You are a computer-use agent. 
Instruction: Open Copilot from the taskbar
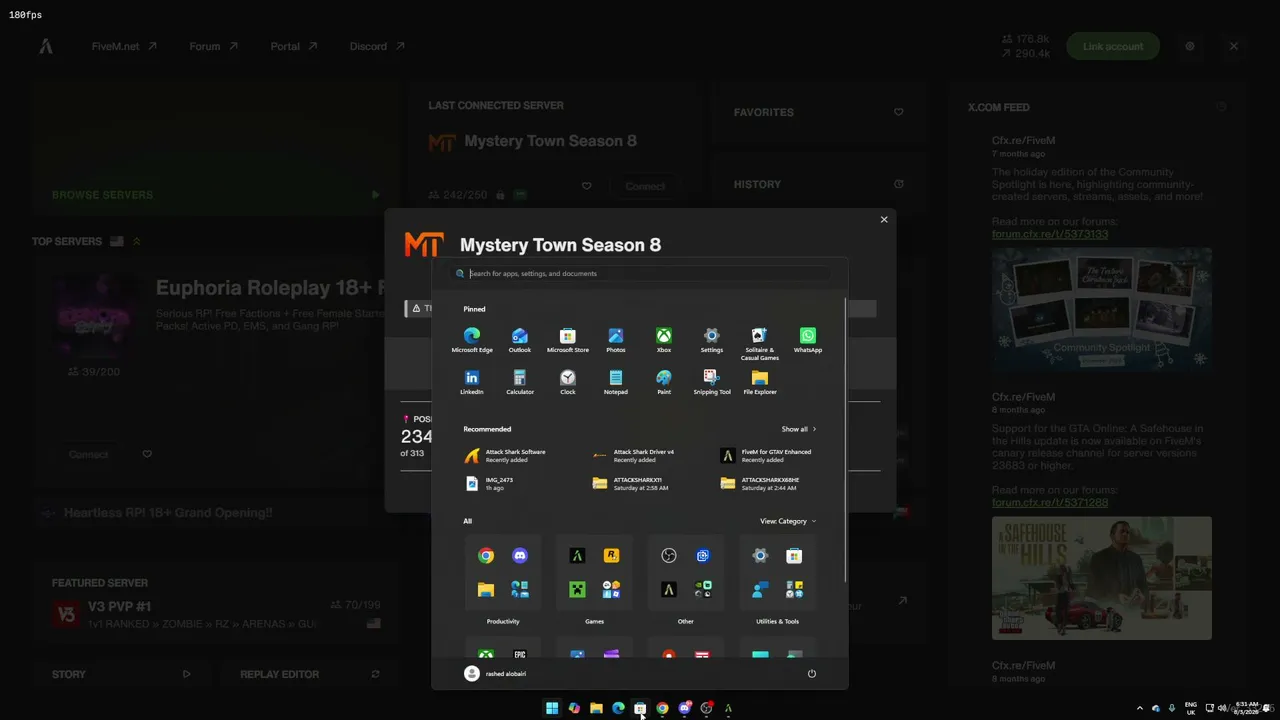coord(574,708)
